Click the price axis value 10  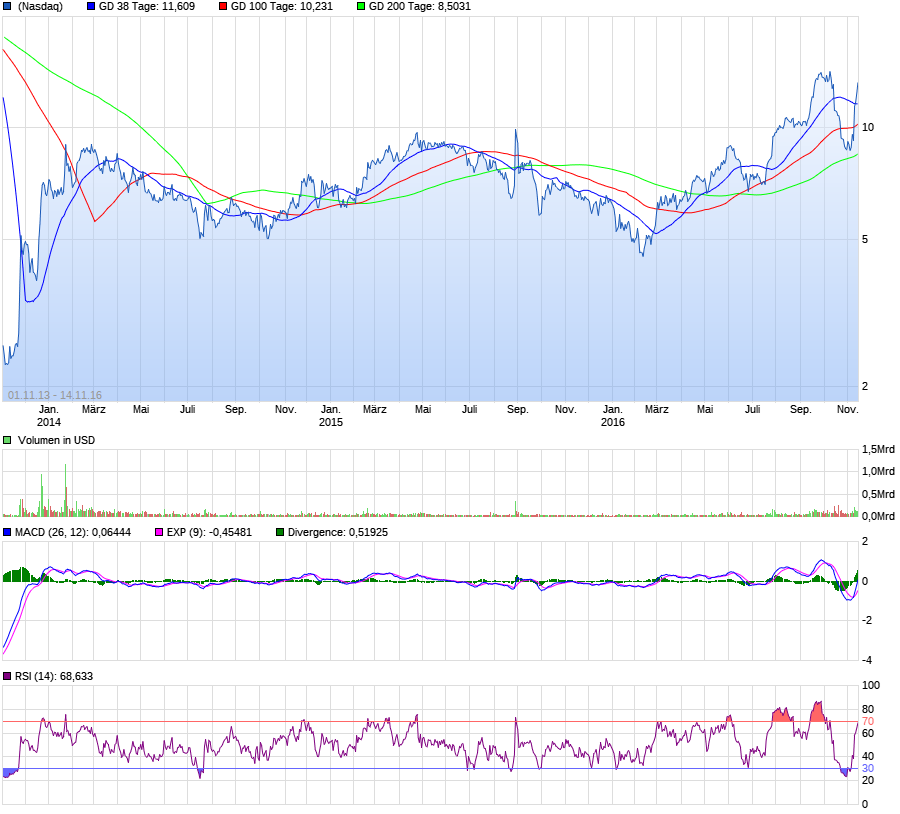(868, 127)
